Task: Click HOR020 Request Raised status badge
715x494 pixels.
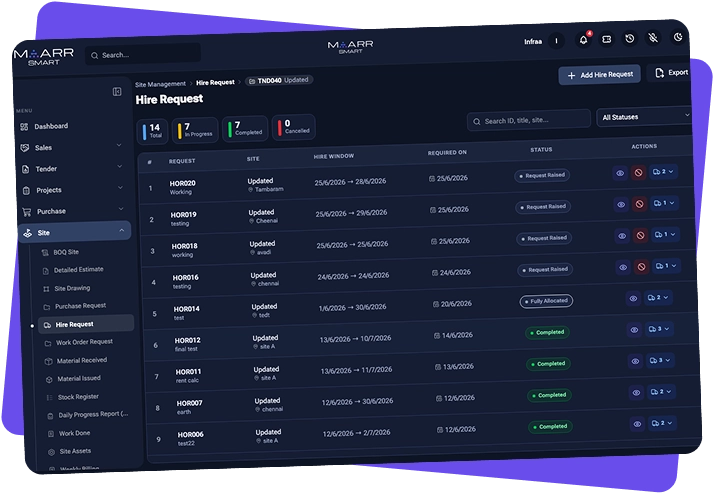Action: [x=542, y=175]
